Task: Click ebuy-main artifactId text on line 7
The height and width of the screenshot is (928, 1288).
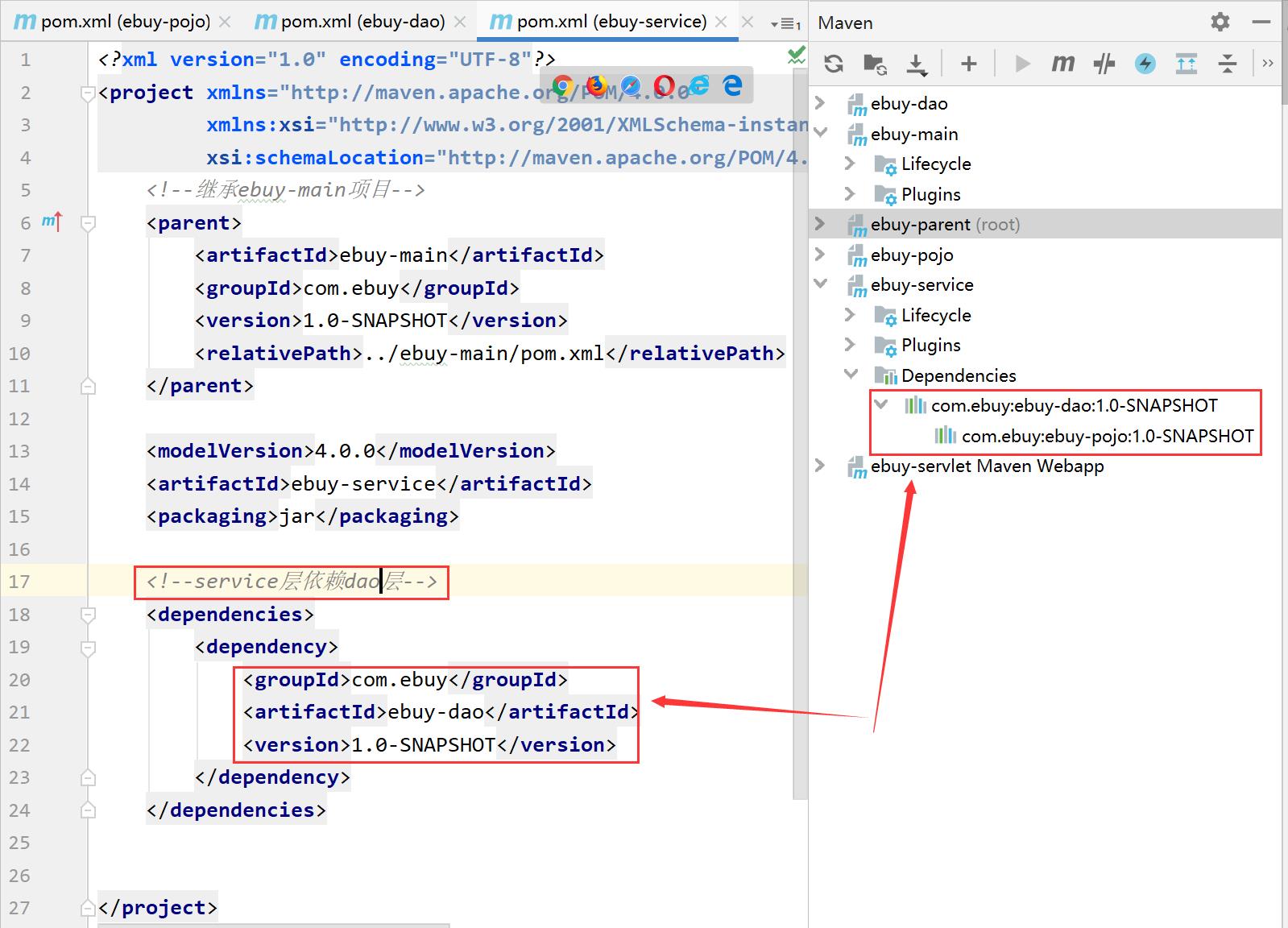Action: [x=393, y=255]
